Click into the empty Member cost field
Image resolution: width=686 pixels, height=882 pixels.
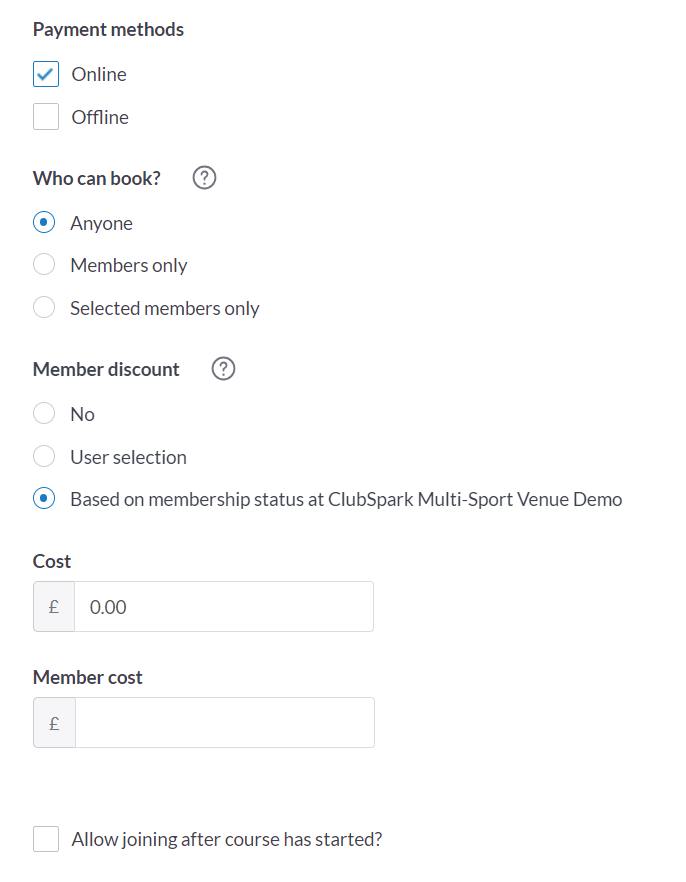coord(225,723)
